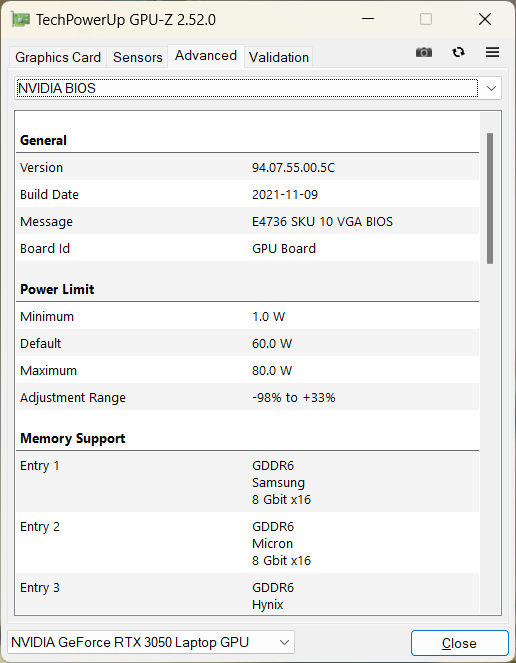Click the vertical scrollbar thumb
This screenshot has height=663, width=516.
pyautogui.click(x=490, y=199)
